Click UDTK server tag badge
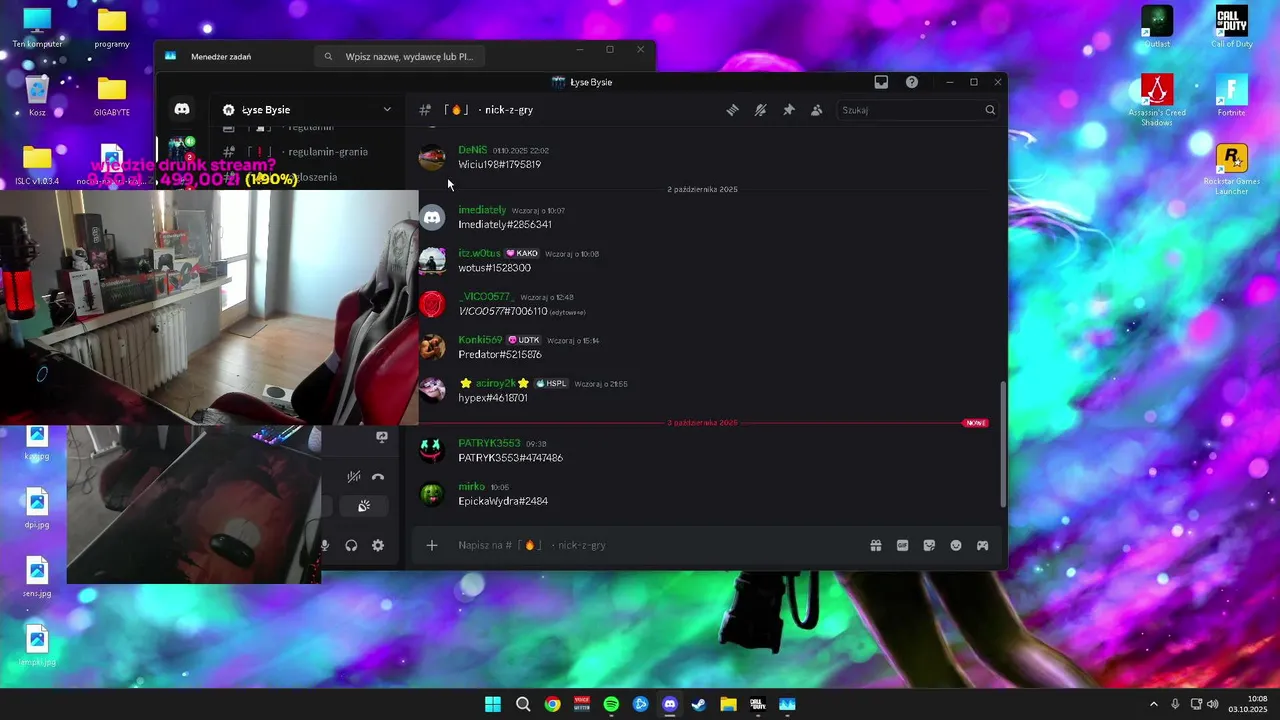The height and width of the screenshot is (720, 1280). (524, 340)
